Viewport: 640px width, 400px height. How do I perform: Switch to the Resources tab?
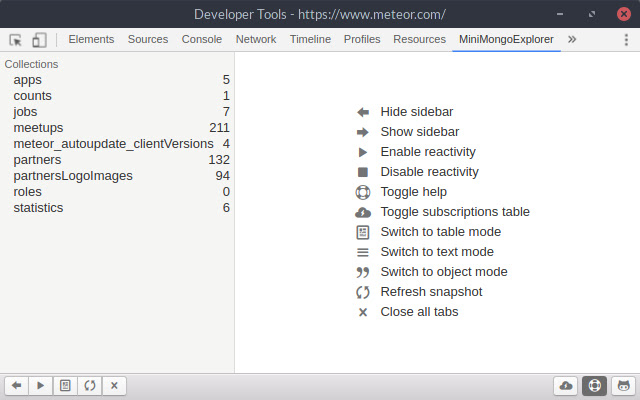pyautogui.click(x=419, y=39)
